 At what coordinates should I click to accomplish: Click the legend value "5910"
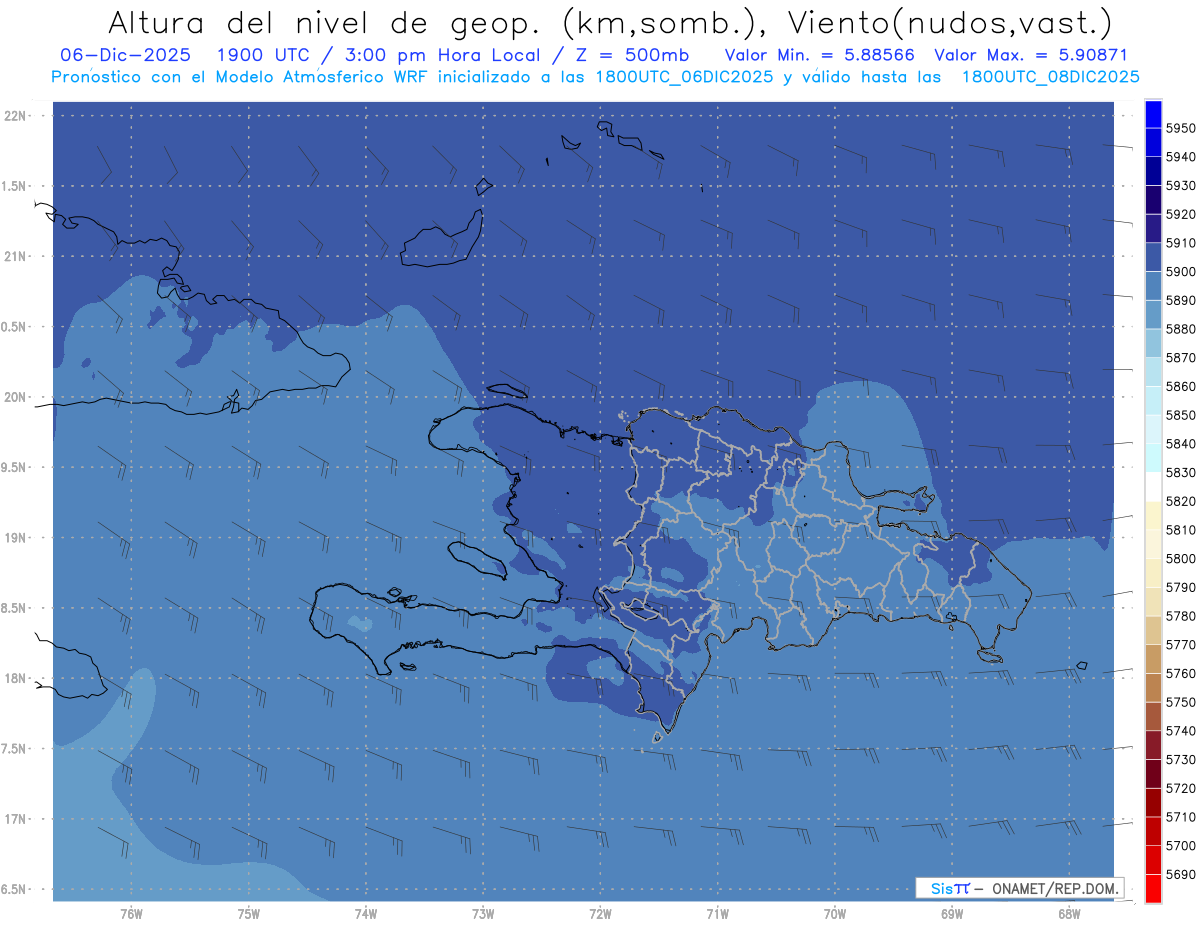1179,243
